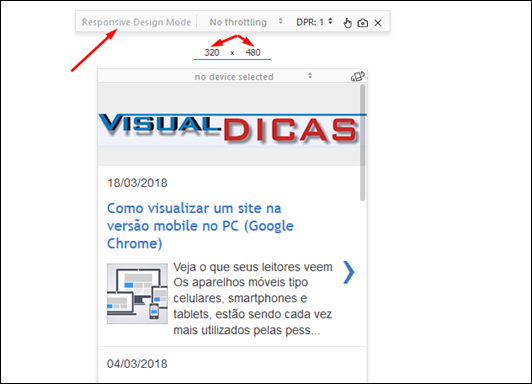Click the viewport width field 320
The height and width of the screenshot is (384, 532).
(212, 53)
